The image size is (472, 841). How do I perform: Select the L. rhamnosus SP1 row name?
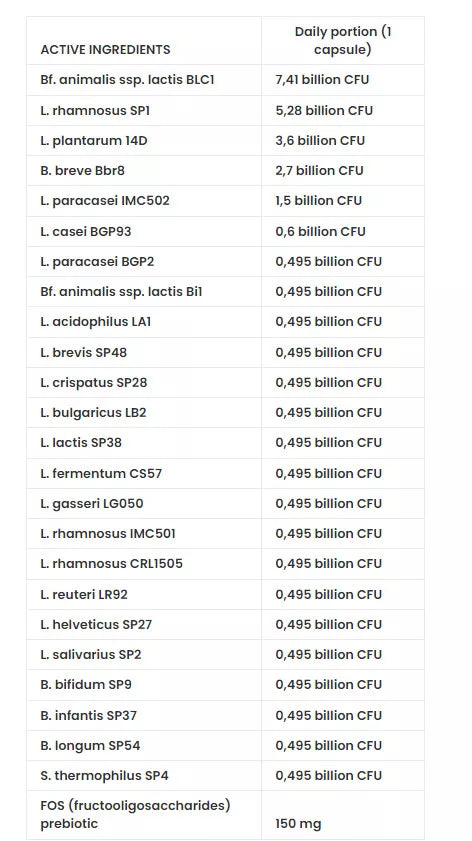pyautogui.click(x=95, y=110)
